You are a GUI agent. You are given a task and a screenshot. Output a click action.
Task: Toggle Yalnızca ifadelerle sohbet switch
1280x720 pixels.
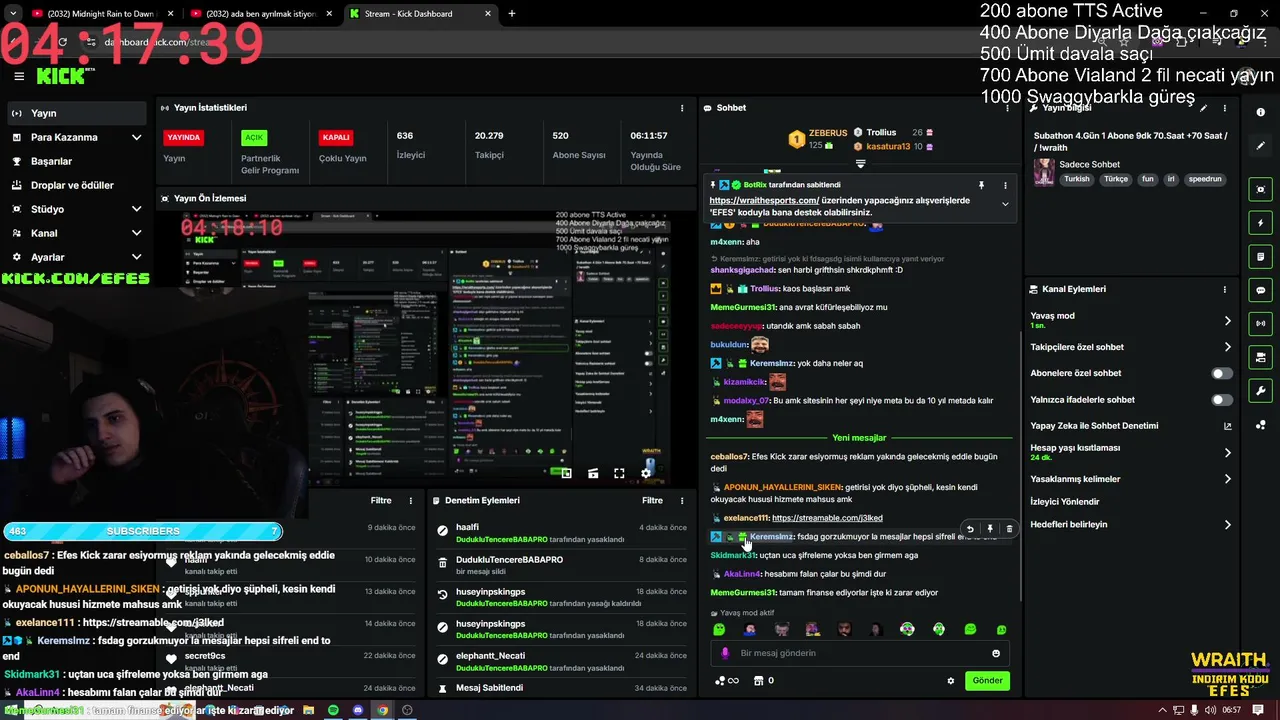tap(1222, 400)
